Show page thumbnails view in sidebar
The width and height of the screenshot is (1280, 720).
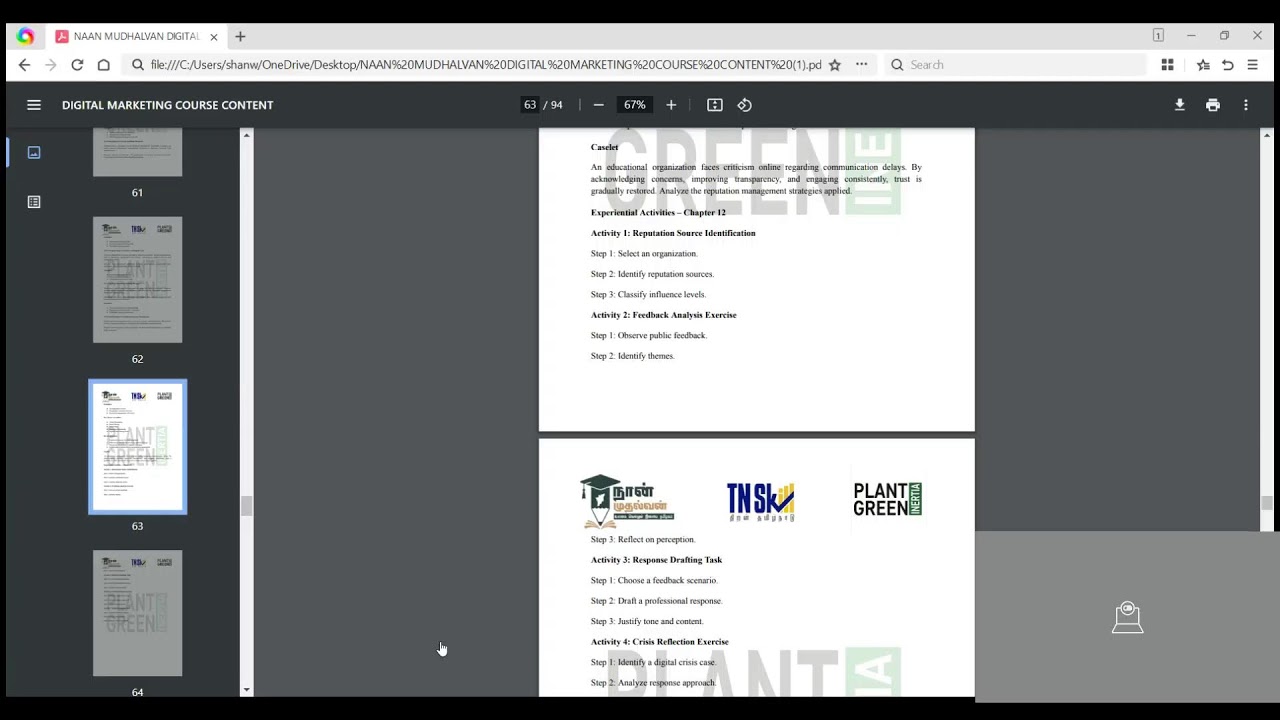(x=34, y=152)
